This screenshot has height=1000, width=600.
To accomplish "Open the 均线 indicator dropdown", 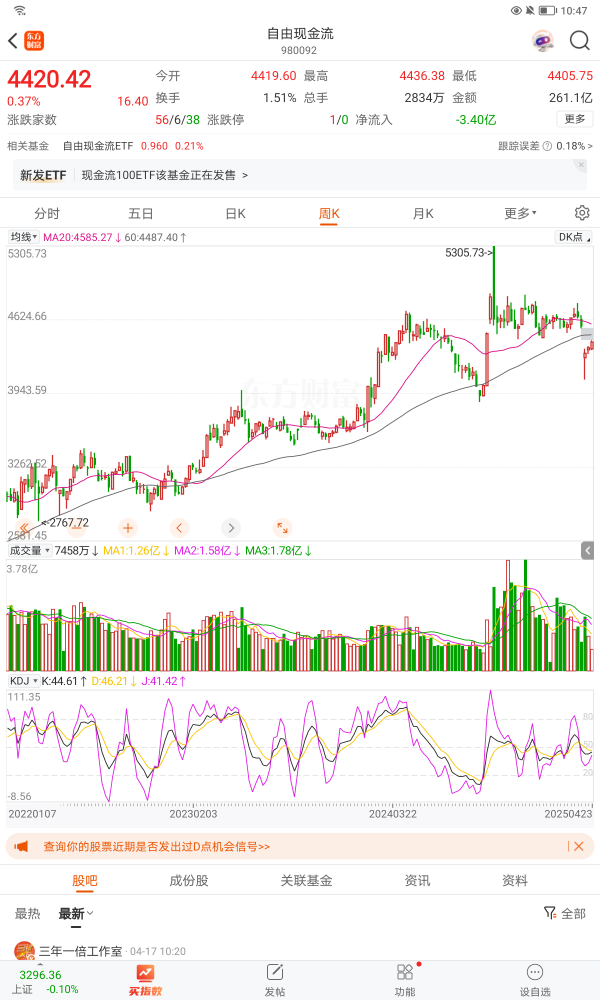I will [x=23, y=237].
